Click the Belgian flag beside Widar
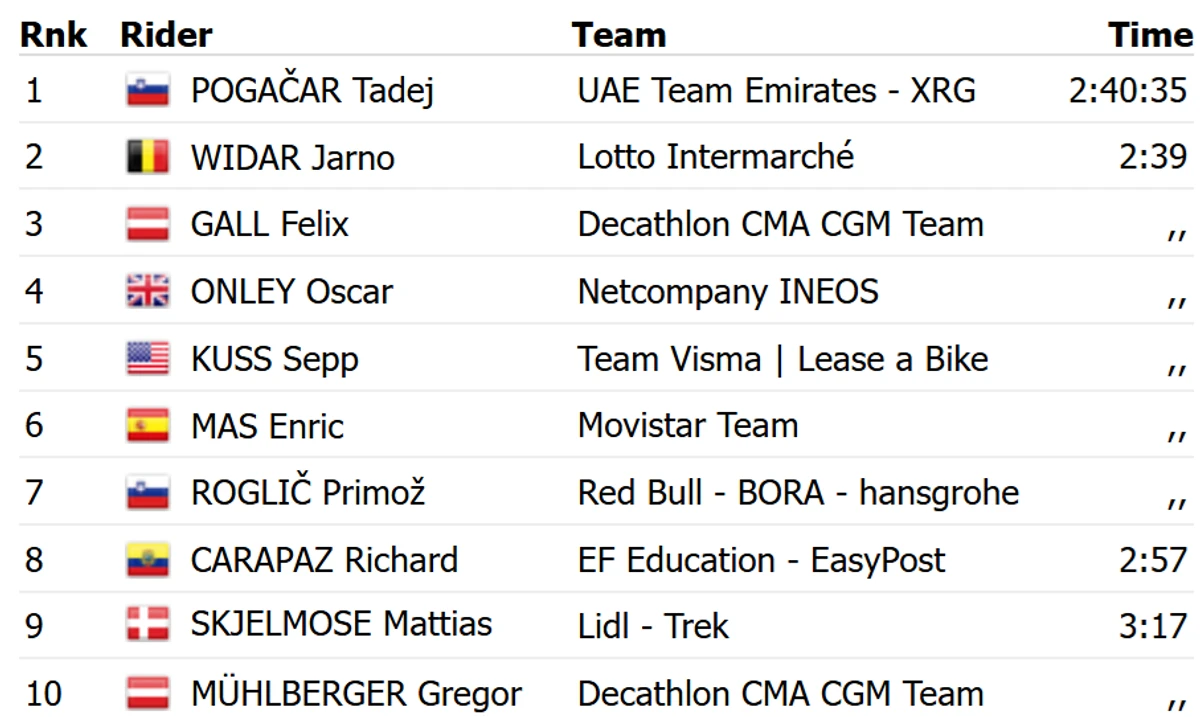Image resolution: width=1200 pixels, height=717 pixels. click(148, 157)
